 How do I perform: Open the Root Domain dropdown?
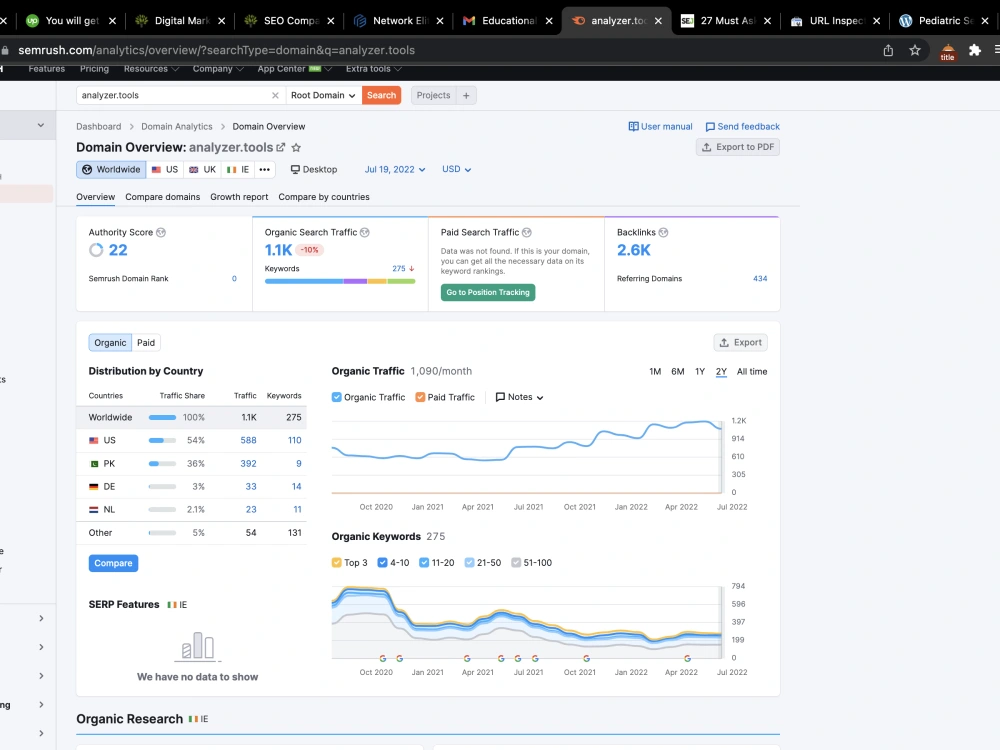323,95
